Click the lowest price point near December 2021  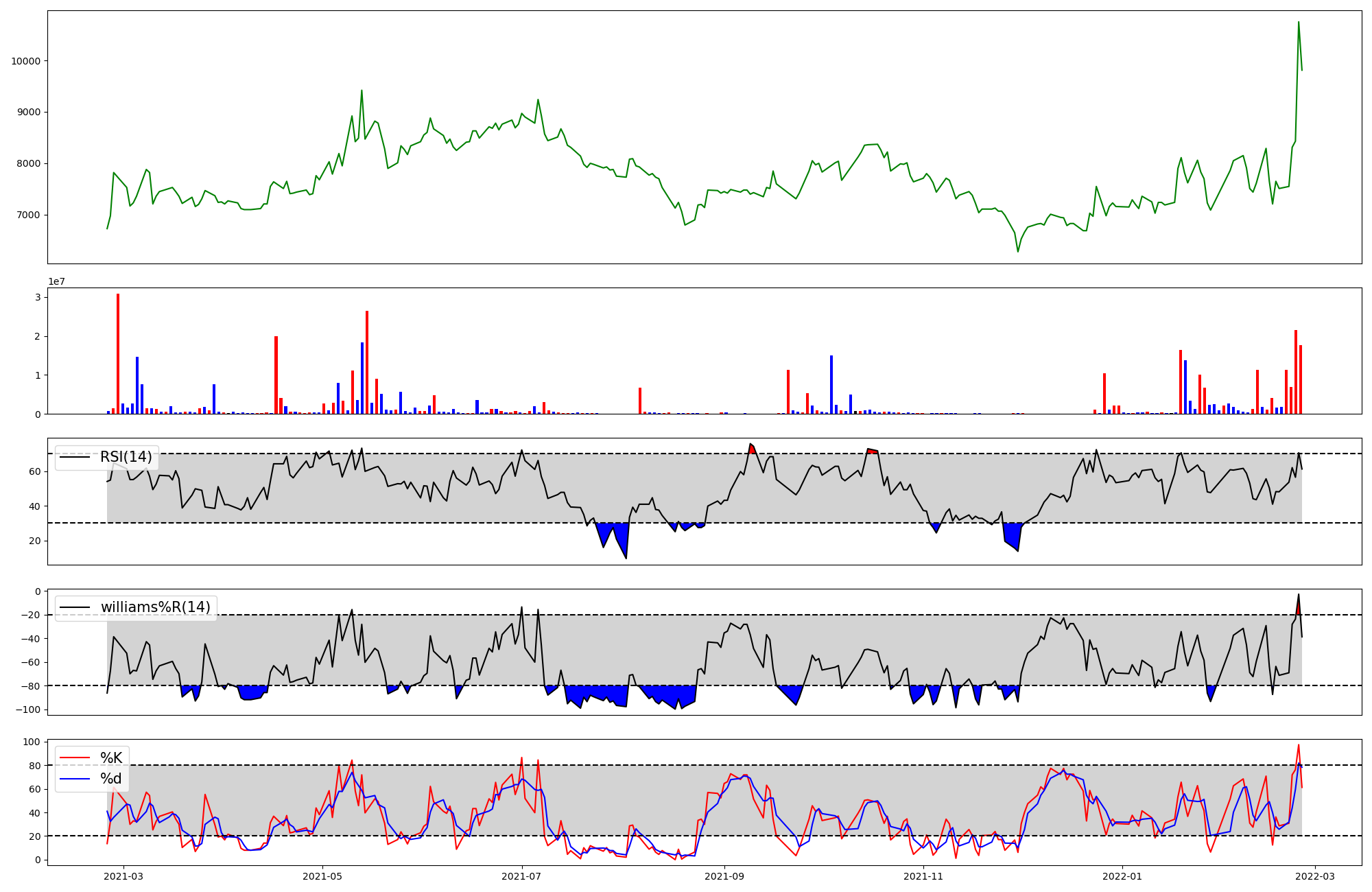(x=1018, y=251)
